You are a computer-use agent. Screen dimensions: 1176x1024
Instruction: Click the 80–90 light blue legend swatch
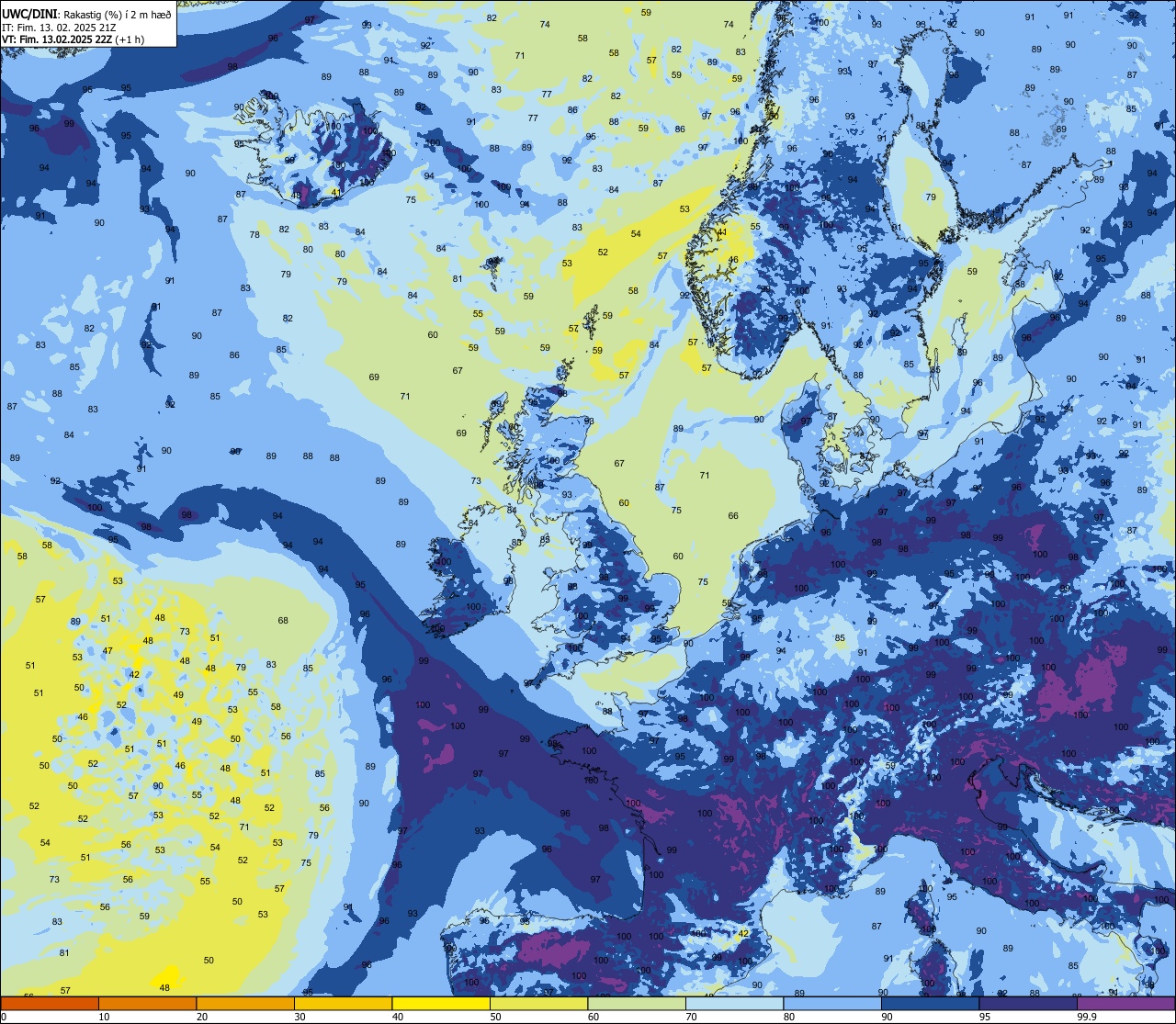pyautogui.click(x=832, y=1003)
